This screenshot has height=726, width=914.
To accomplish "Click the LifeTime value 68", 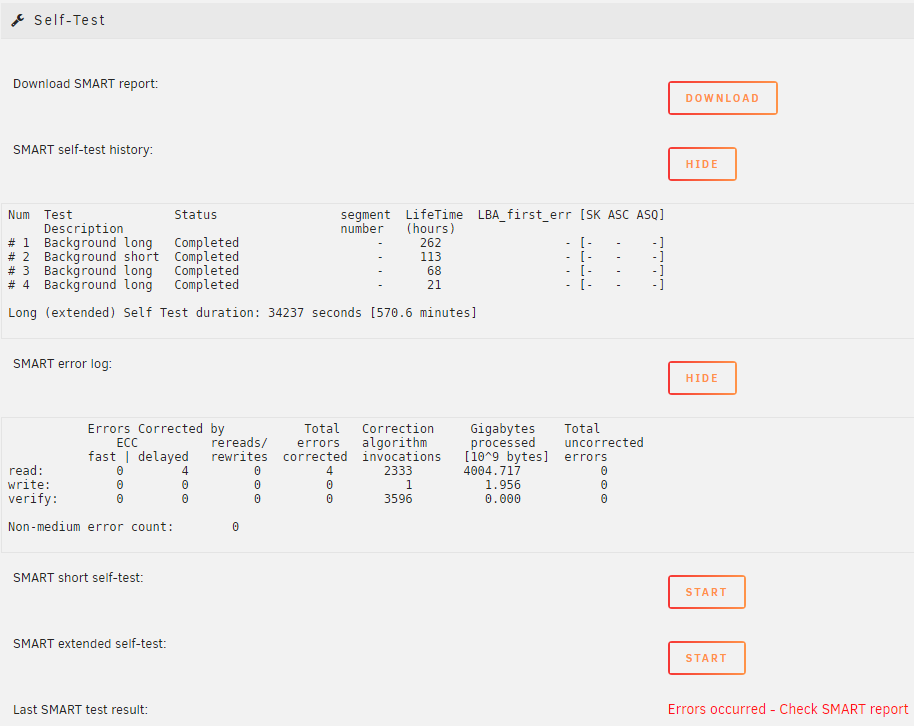I will tap(434, 271).
